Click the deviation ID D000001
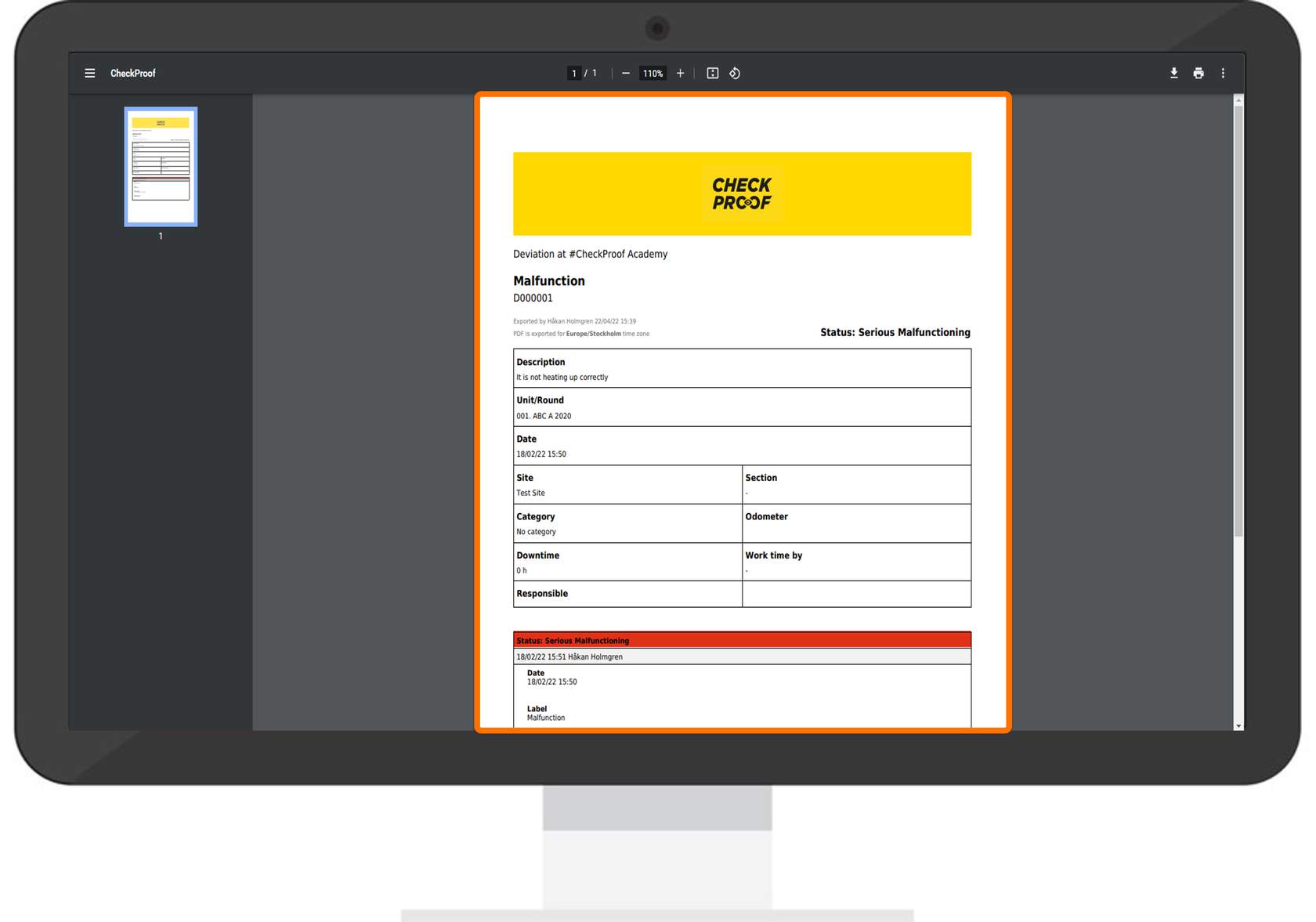 click(533, 298)
